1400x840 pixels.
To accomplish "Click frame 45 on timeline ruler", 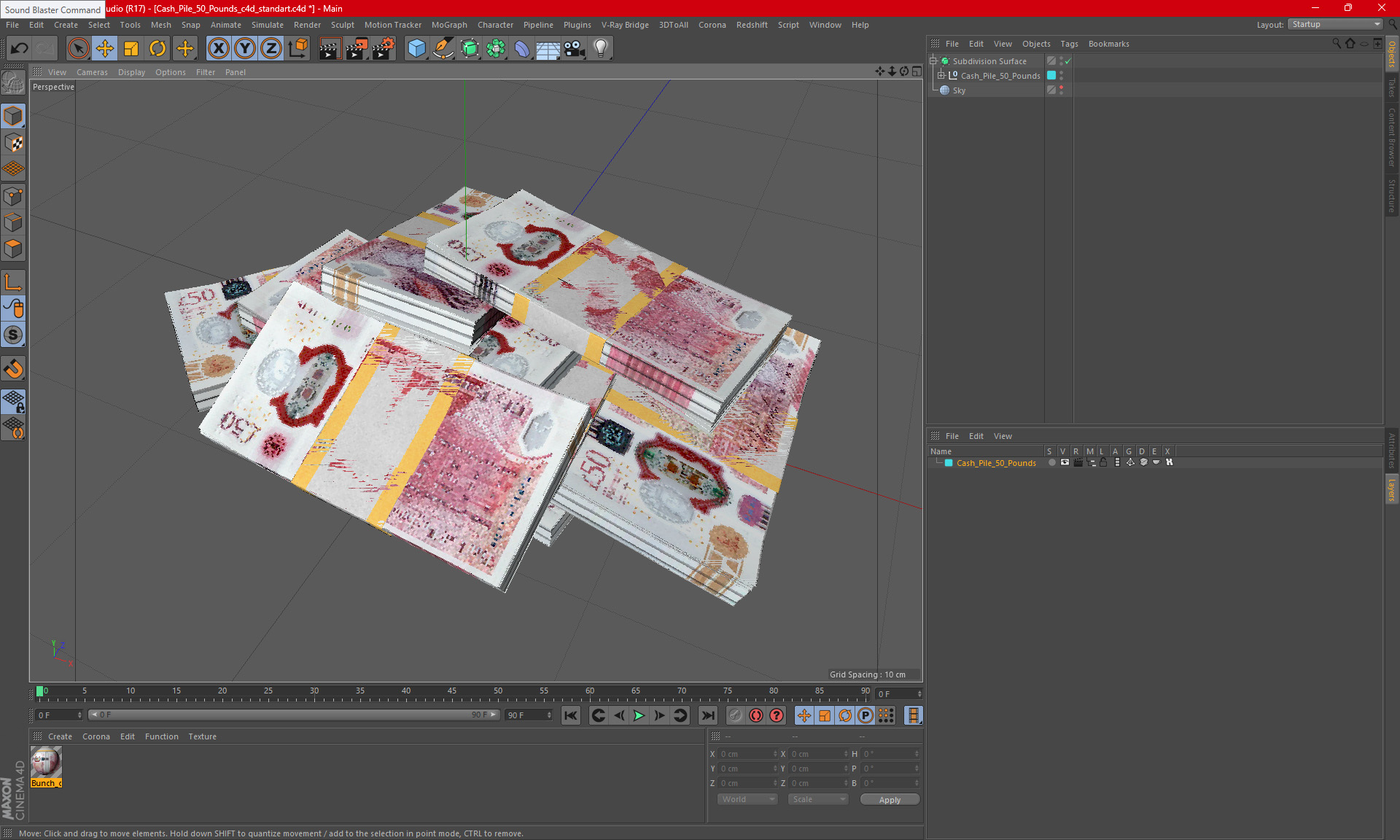I will 452,691.
